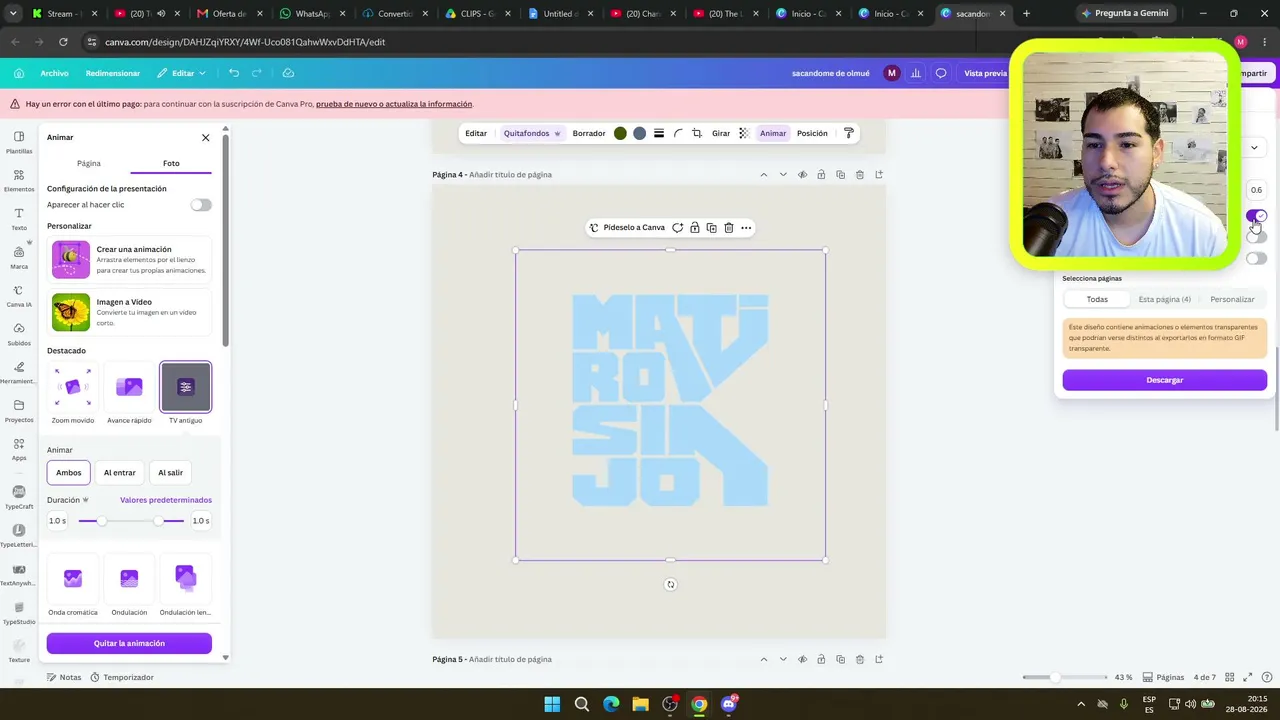Select 'Al salir' animation timing

coord(171,473)
